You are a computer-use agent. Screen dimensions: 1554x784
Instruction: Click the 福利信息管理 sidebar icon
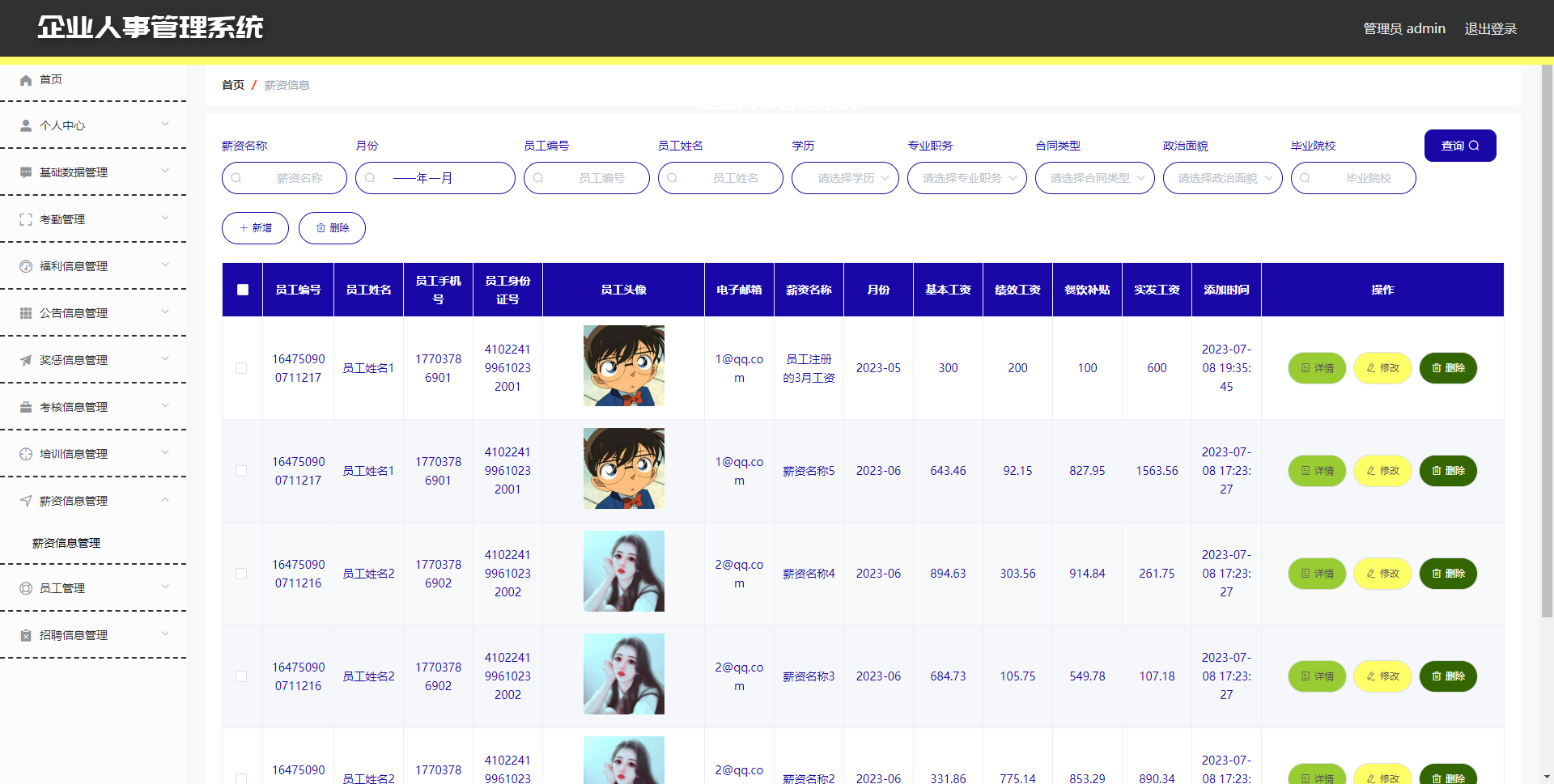coord(26,267)
